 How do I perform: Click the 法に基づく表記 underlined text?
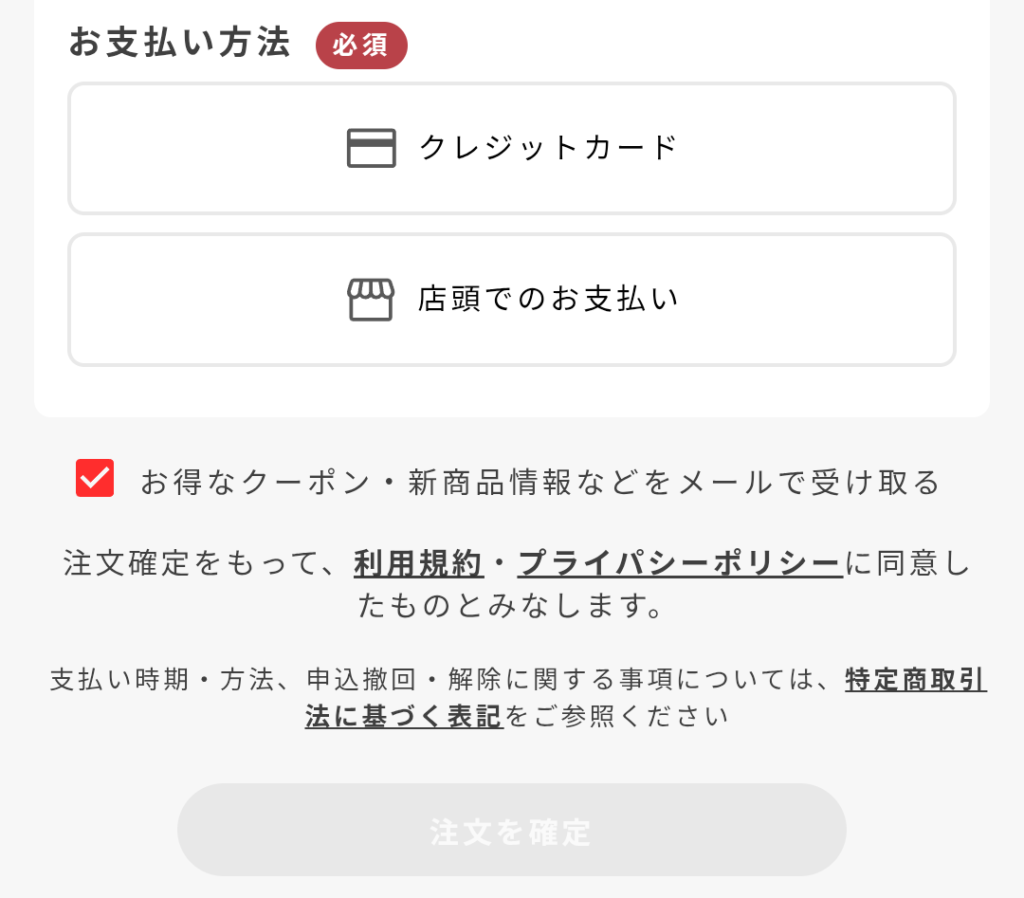point(404,716)
